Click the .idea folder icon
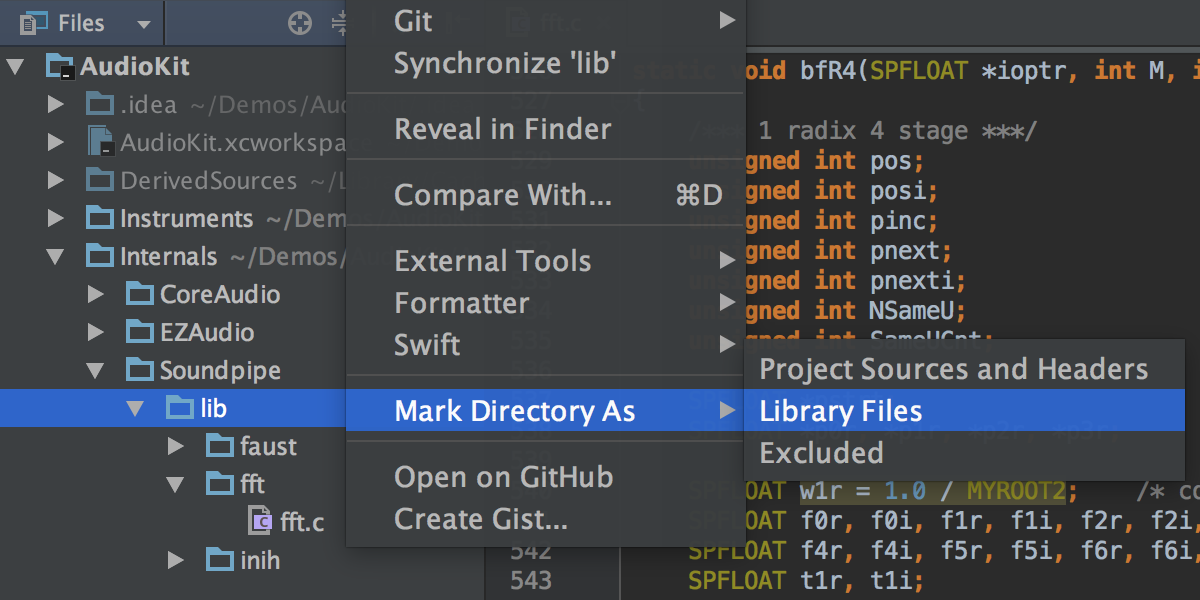 coord(100,104)
